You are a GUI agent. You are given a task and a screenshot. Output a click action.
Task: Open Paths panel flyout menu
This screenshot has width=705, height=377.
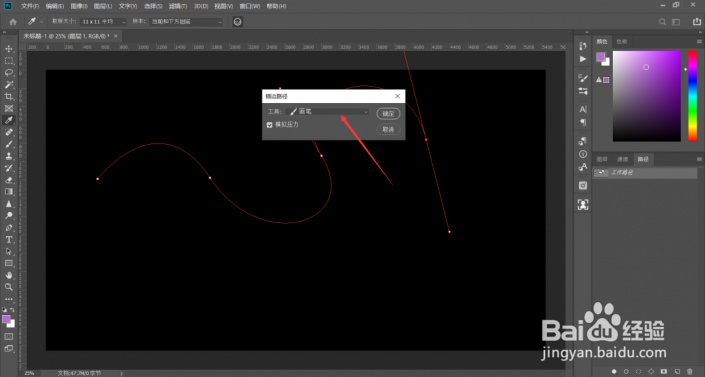tap(699, 159)
